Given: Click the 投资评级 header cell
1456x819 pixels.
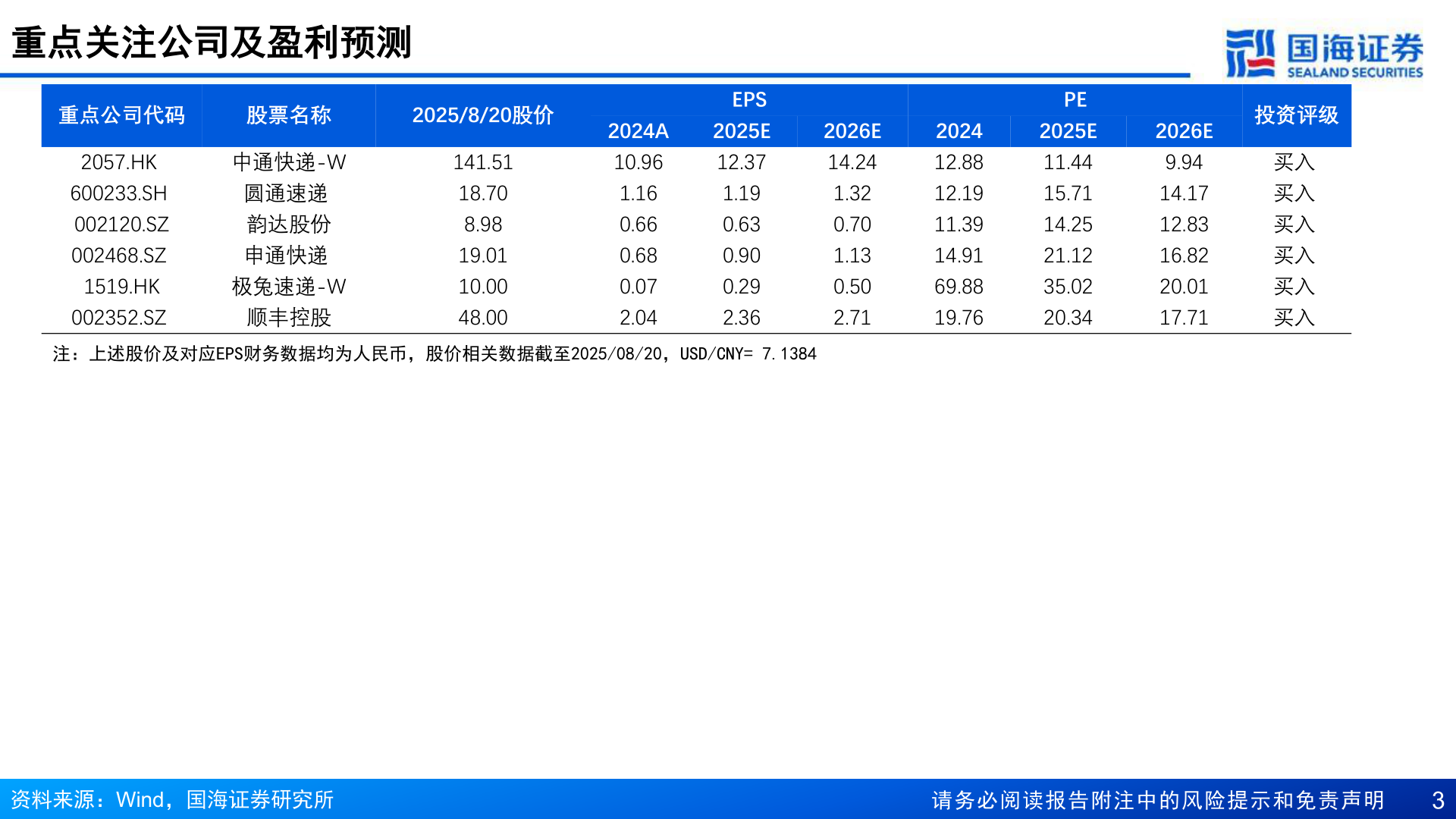Looking at the screenshot, I should 1298,115.
